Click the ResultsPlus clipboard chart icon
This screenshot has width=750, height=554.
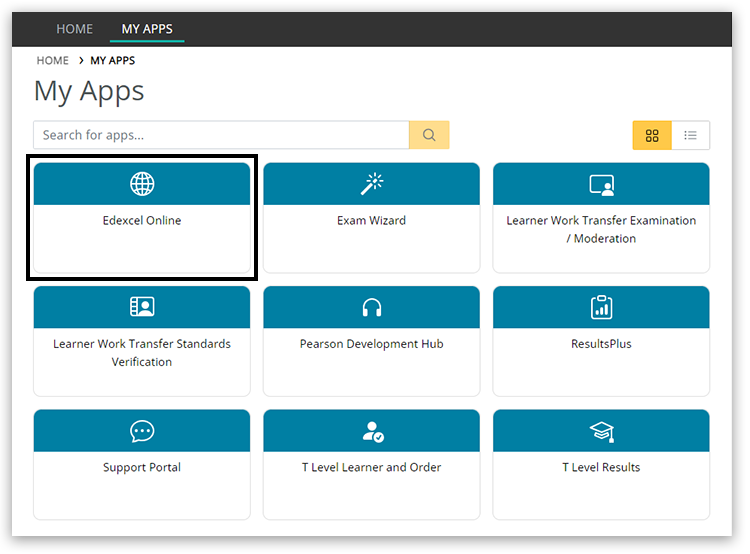pyautogui.click(x=601, y=307)
